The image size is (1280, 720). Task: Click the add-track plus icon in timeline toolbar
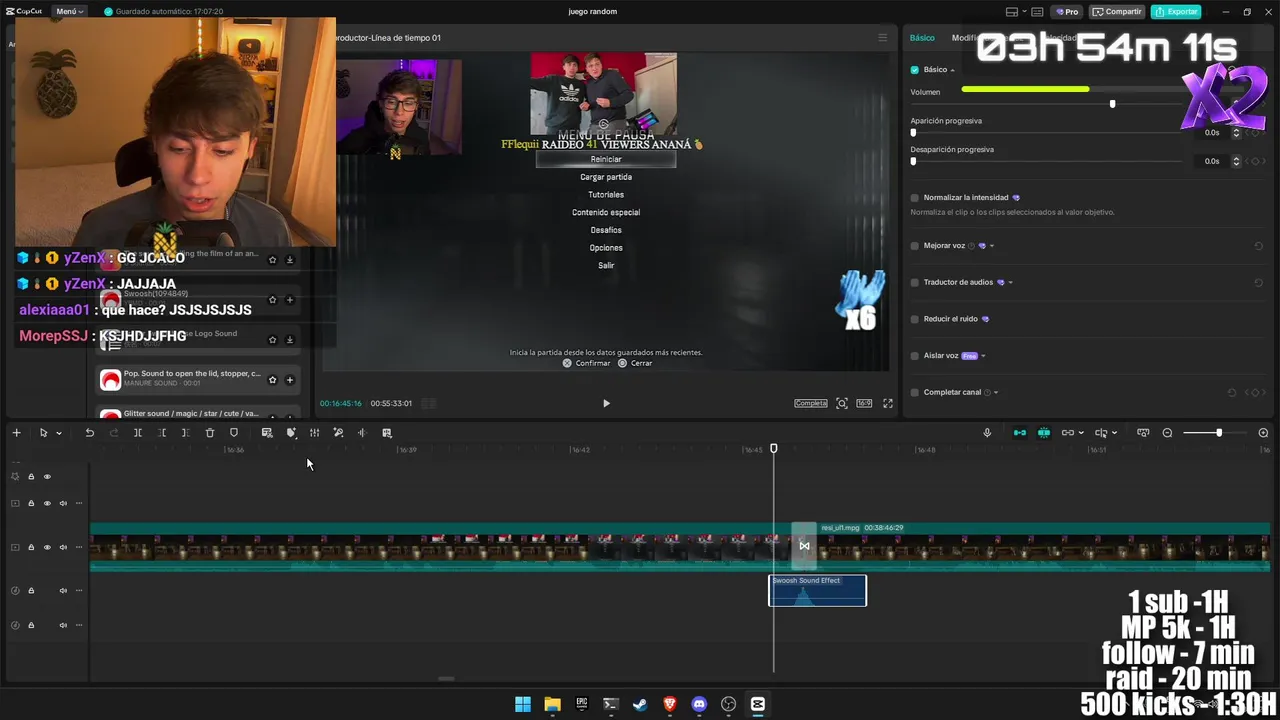coord(16,433)
